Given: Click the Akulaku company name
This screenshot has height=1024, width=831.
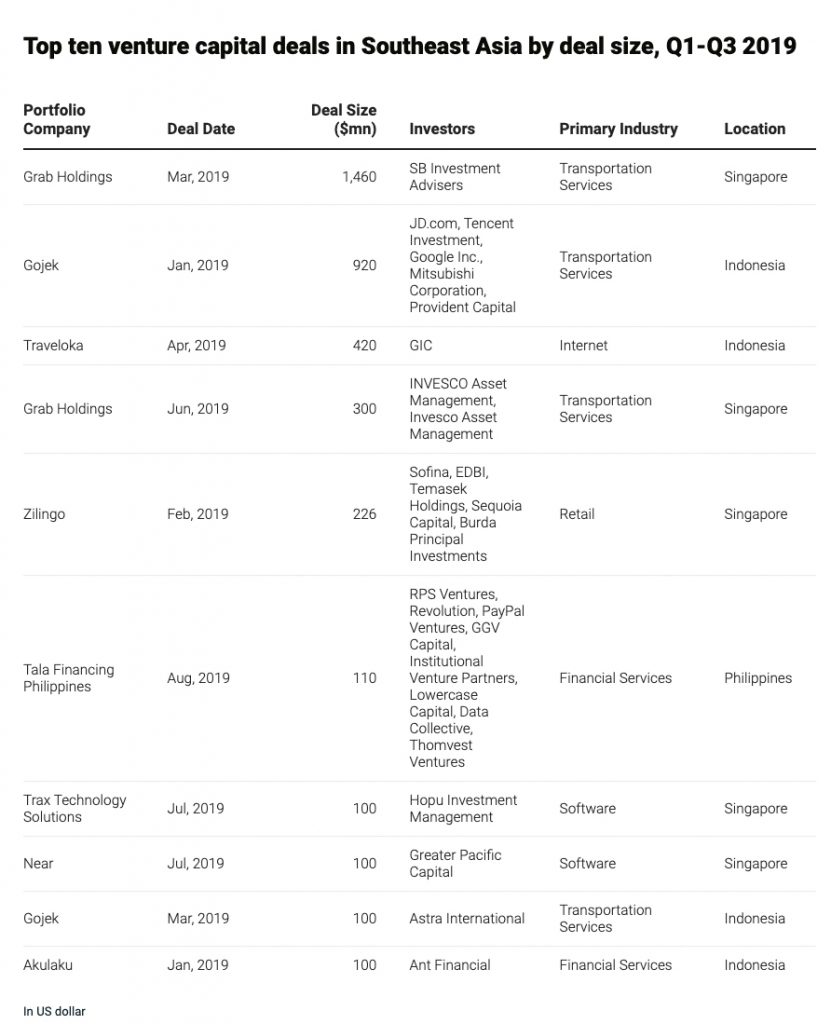Looking at the screenshot, I should click(x=48, y=965).
